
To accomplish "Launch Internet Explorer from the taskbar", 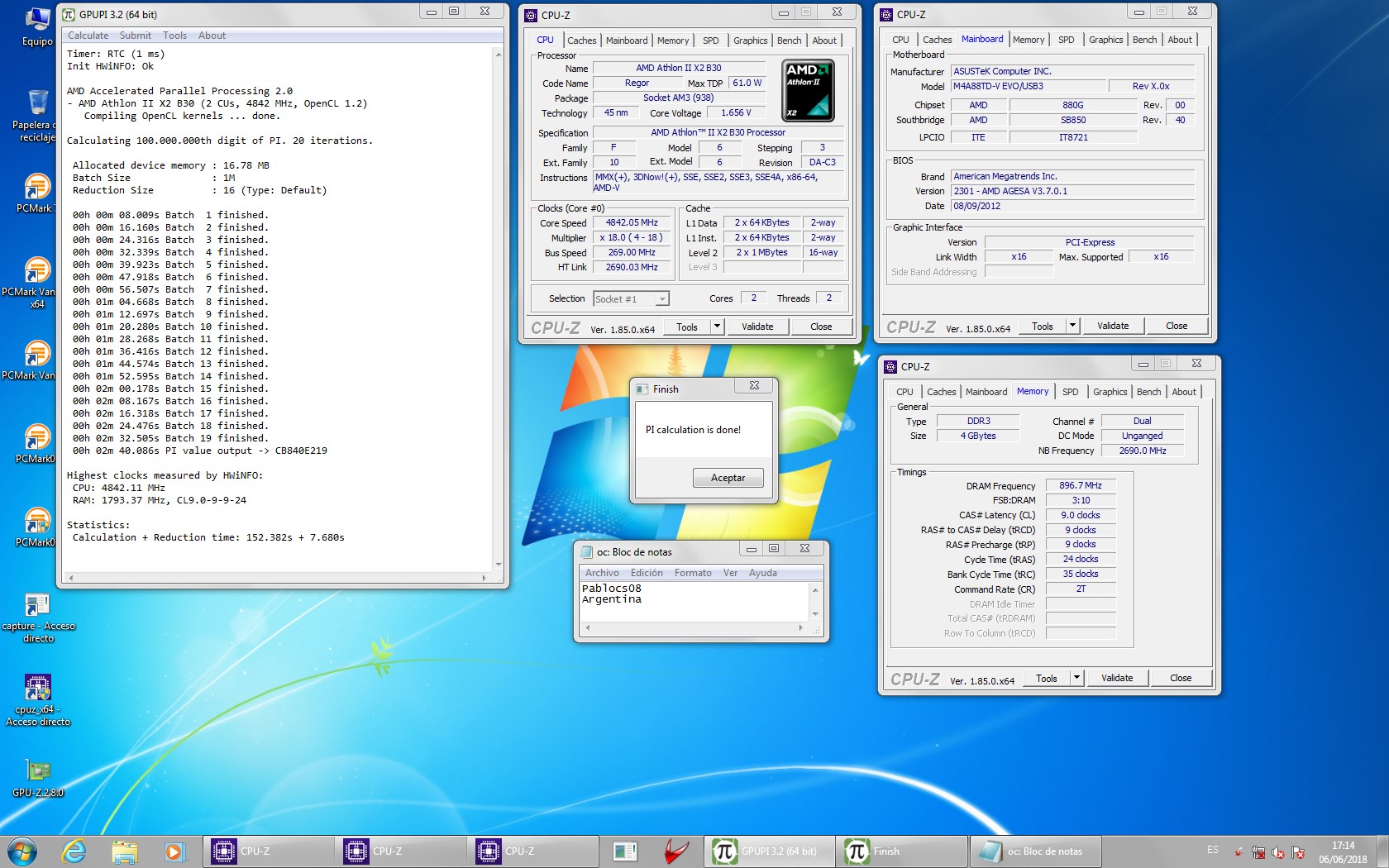I will (74, 851).
